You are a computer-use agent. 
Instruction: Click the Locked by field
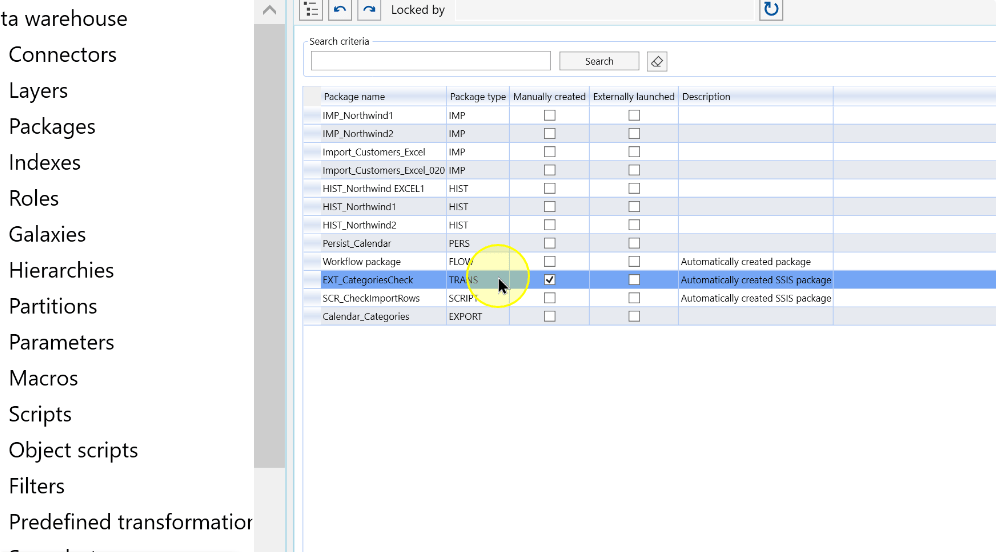[x=605, y=10]
